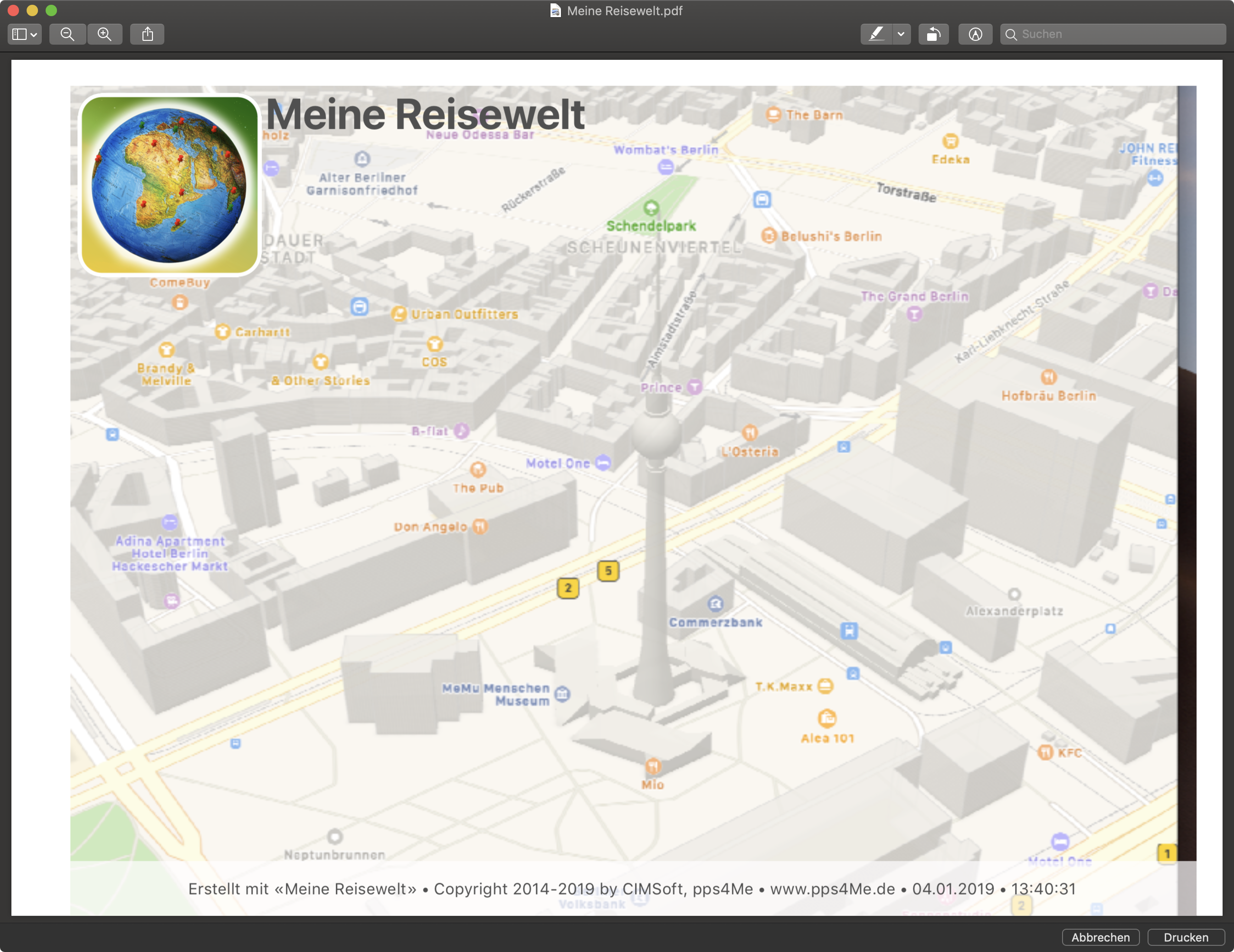This screenshot has width=1234, height=952.
Task: Click the yellow marker numbered 5
Action: click(608, 571)
